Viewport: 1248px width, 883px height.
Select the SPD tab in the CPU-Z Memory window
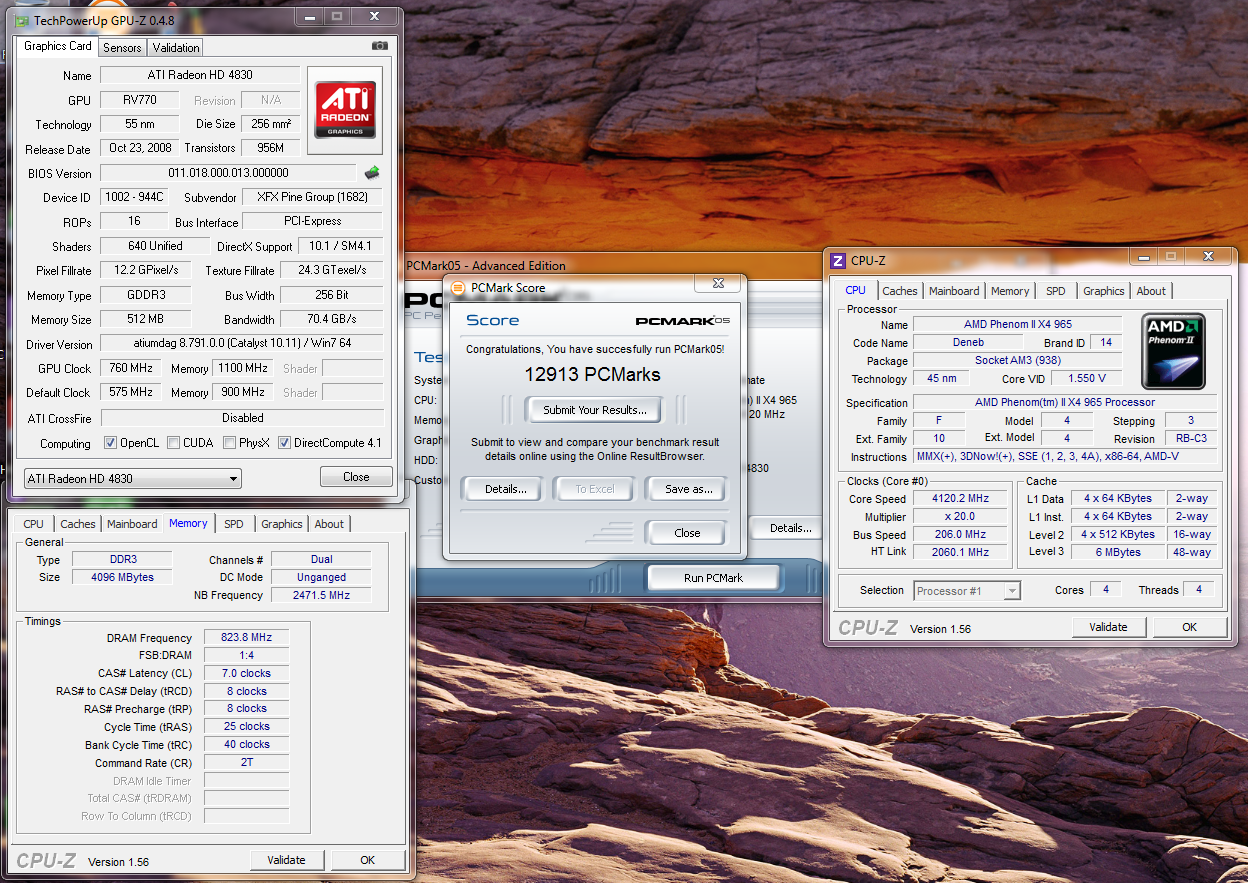[233, 524]
